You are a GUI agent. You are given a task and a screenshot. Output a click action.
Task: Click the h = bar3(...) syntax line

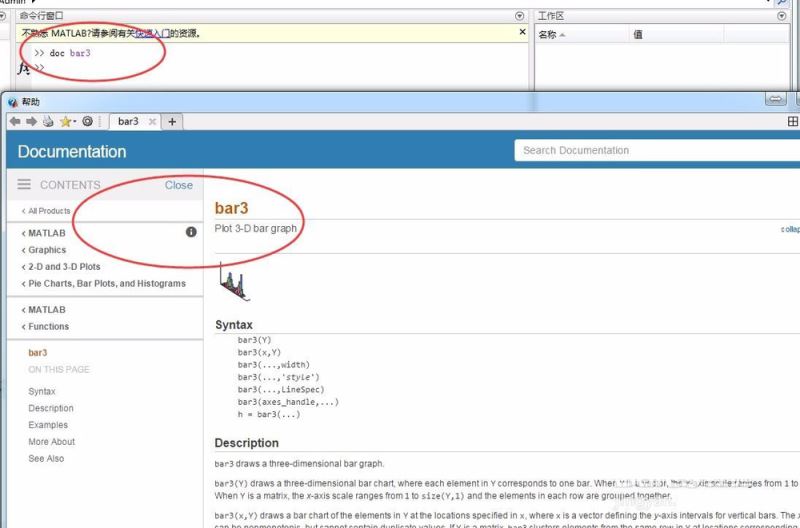(269, 414)
